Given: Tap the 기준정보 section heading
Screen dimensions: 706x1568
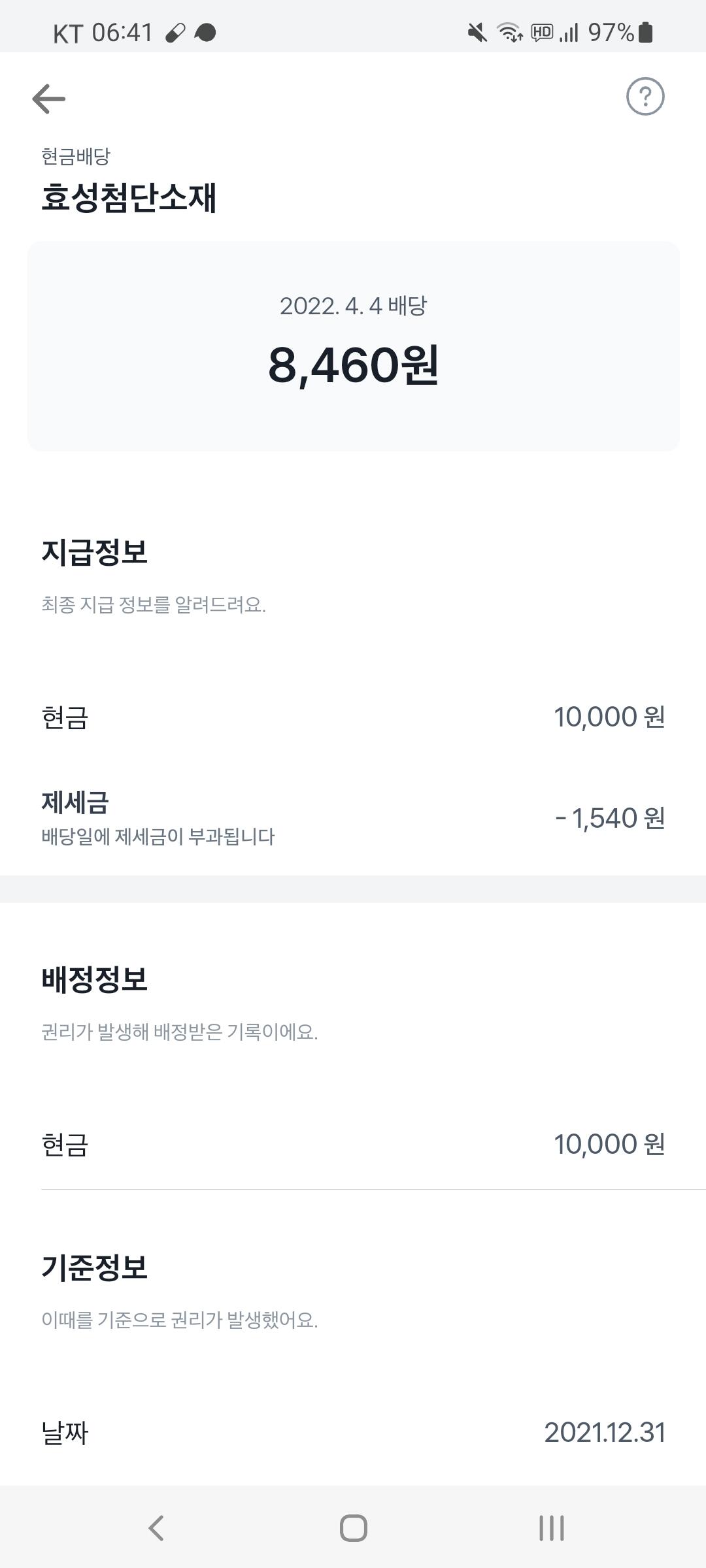Looking at the screenshot, I should pos(95,1267).
